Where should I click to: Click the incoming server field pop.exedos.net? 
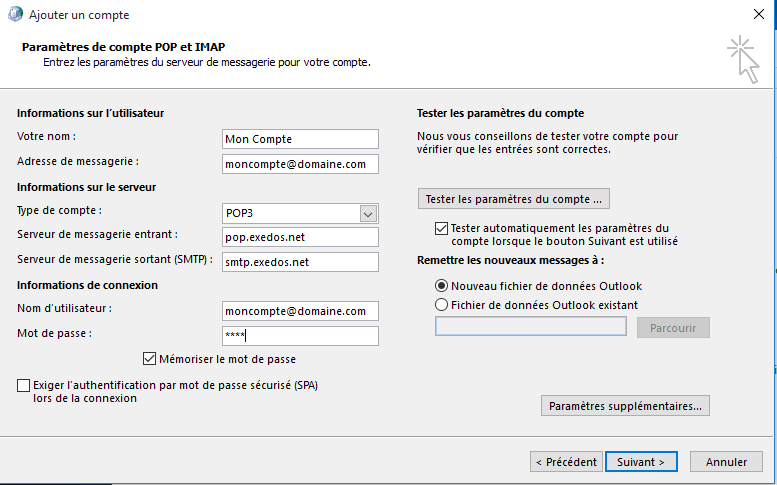coord(300,237)
